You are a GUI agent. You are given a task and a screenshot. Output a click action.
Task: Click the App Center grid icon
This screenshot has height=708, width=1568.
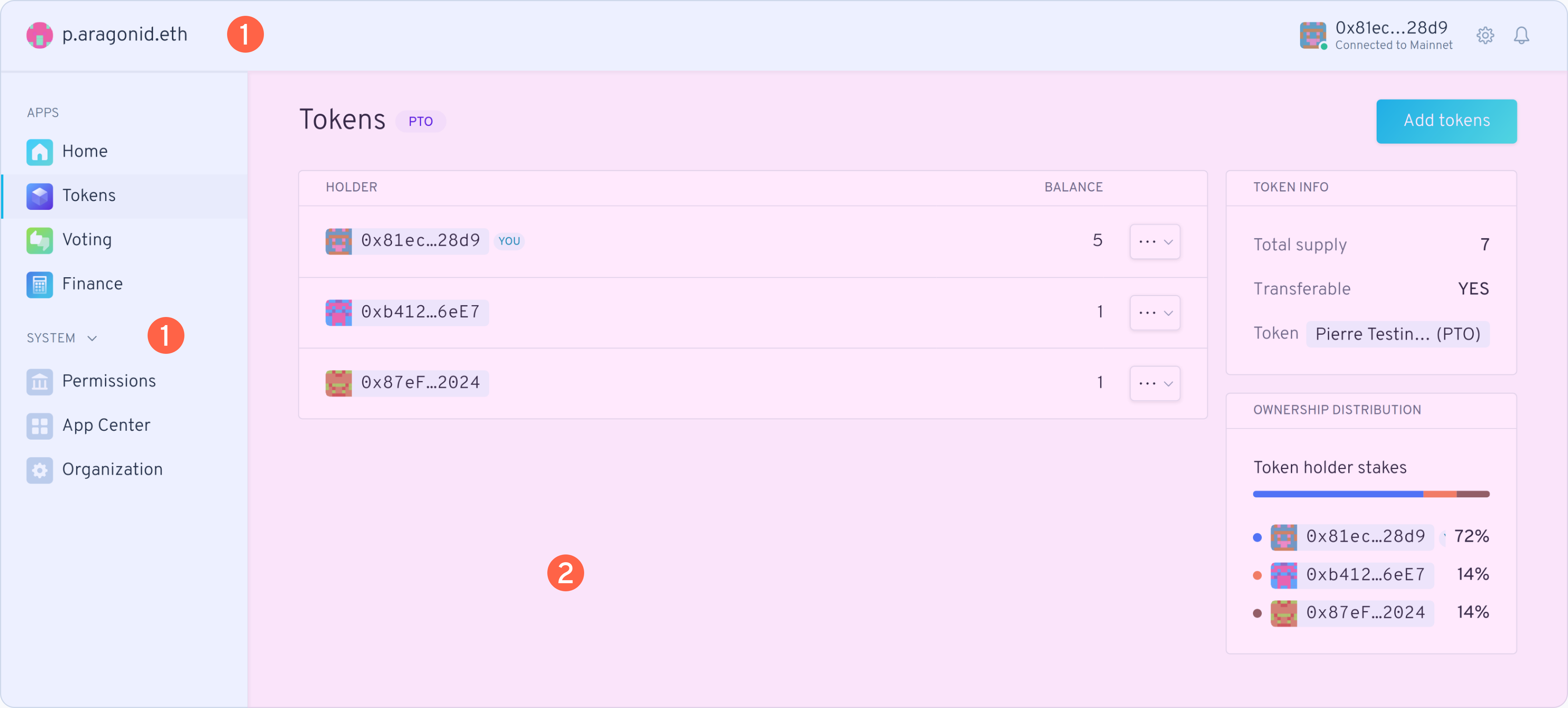click(x=39, y=426)
